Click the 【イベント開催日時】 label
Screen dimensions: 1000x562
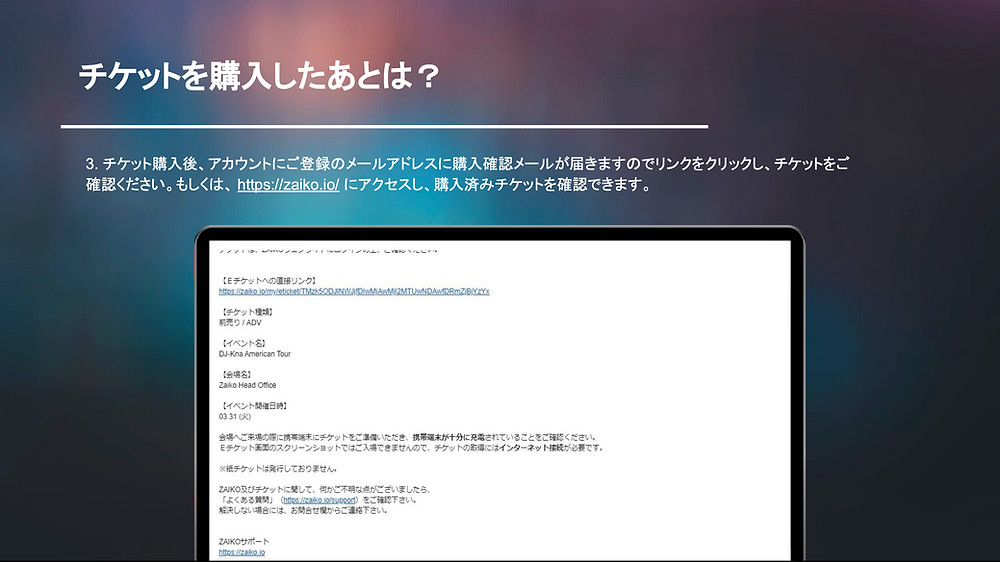(x=254, y=406)
